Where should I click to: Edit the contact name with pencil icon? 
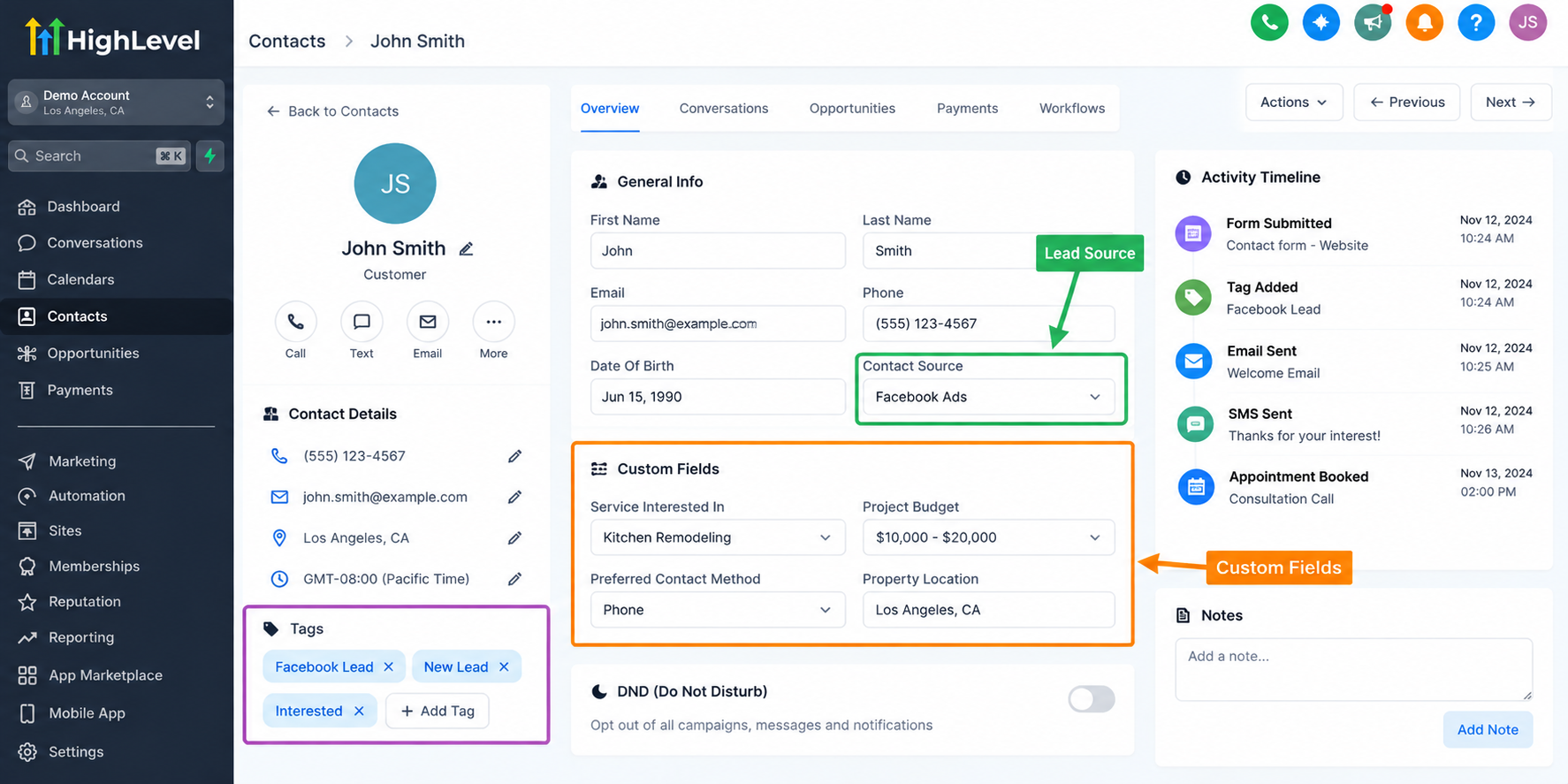pos(466,249)
